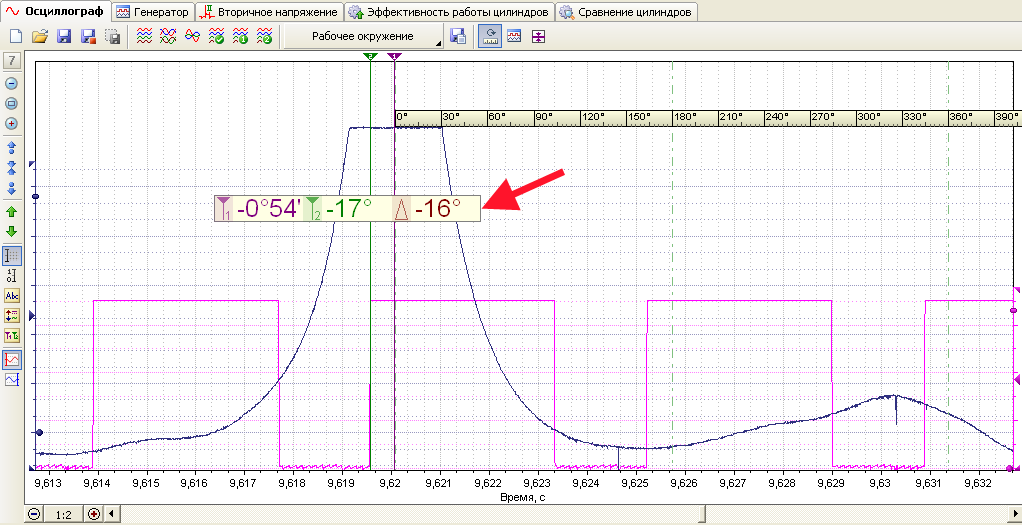Switch to the Генератор tab
The image size is (1022, 525).
click(154, 12)
